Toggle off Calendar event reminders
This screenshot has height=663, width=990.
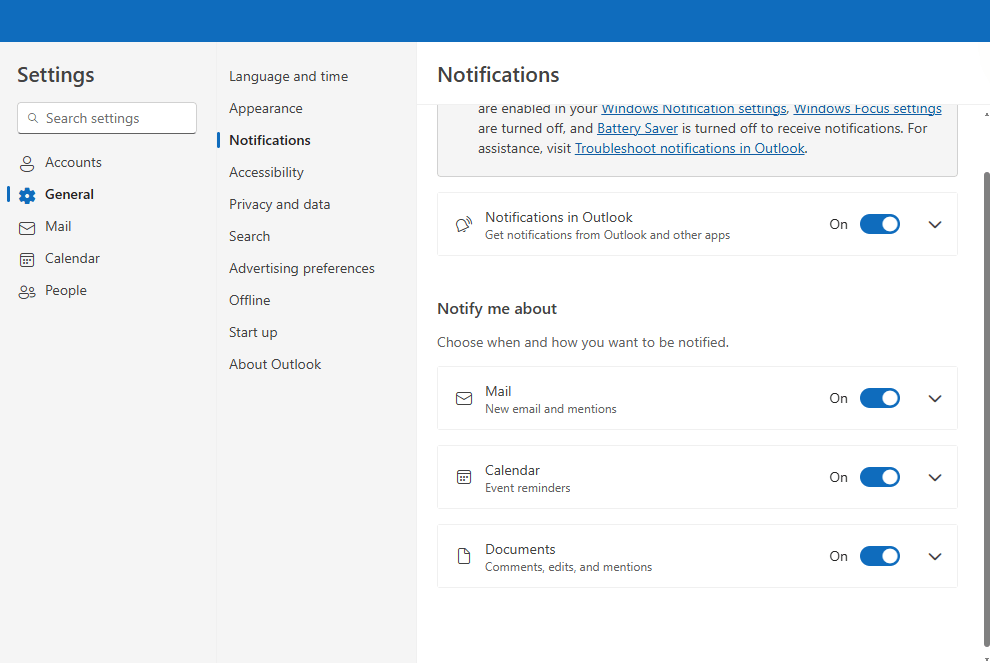[879, 477]
